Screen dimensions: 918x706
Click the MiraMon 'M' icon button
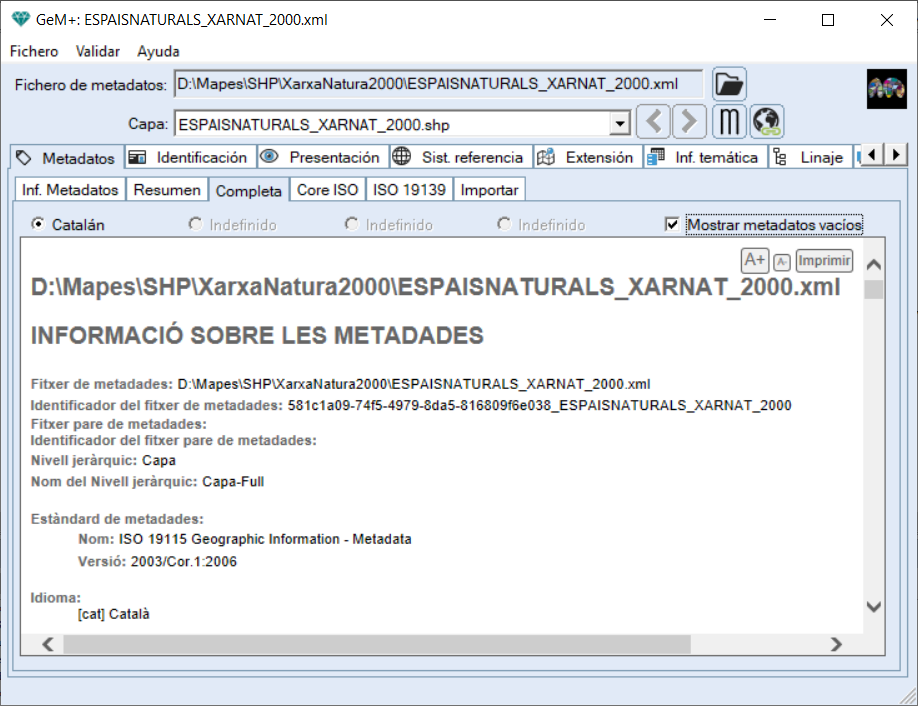(x=730, y=123)
